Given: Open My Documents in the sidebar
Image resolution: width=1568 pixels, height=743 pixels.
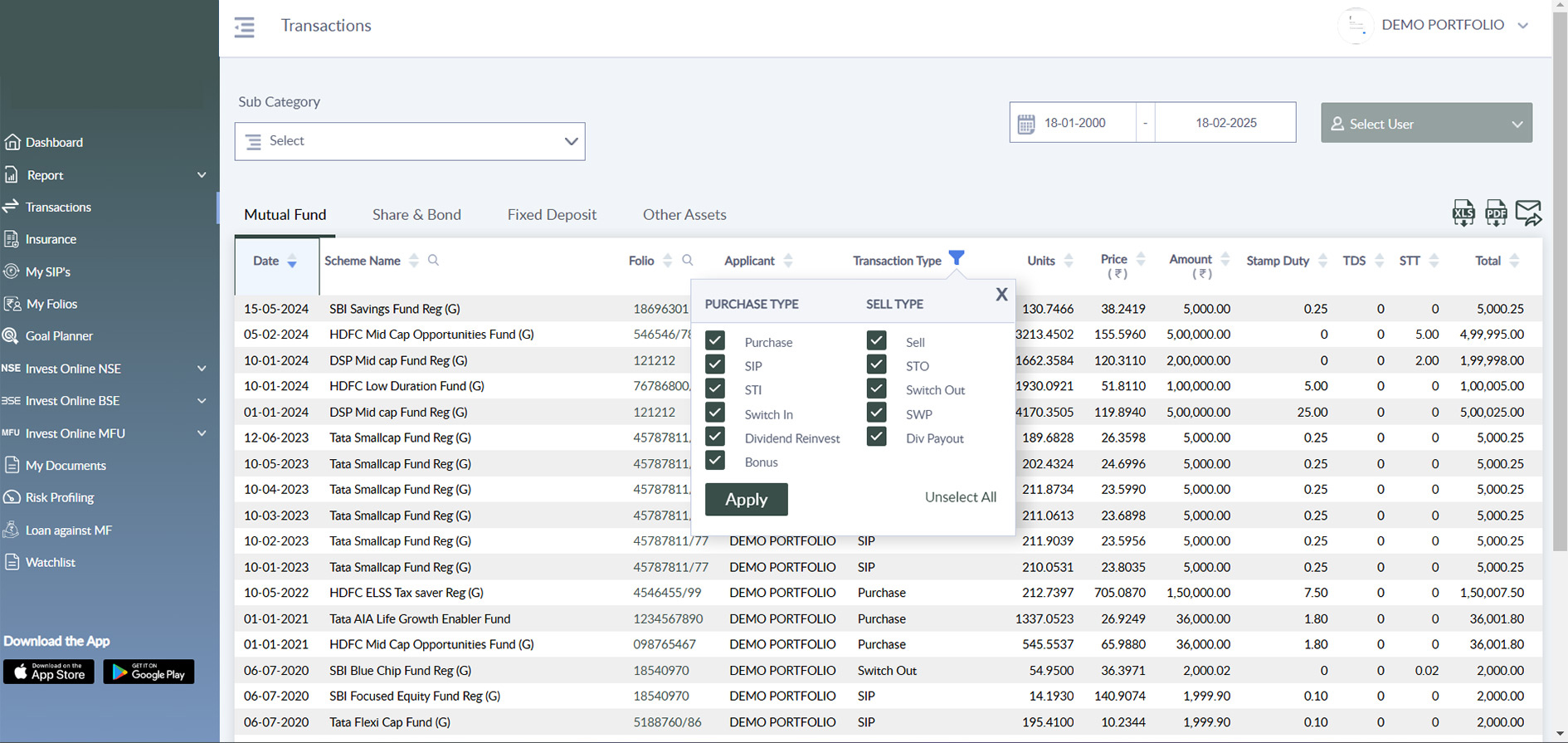Looking at the screenshot, I should pos(66,466).
